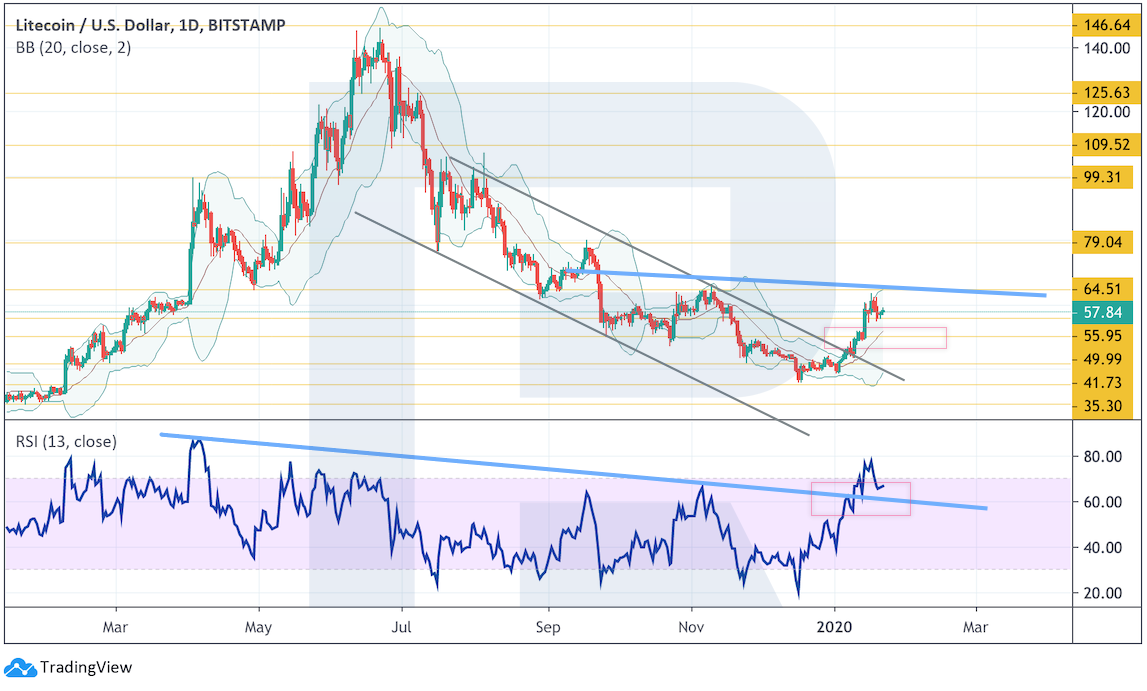Click the RSI 60.00 axis value
1147x691 pixels.
click(x=1102, y=502)
